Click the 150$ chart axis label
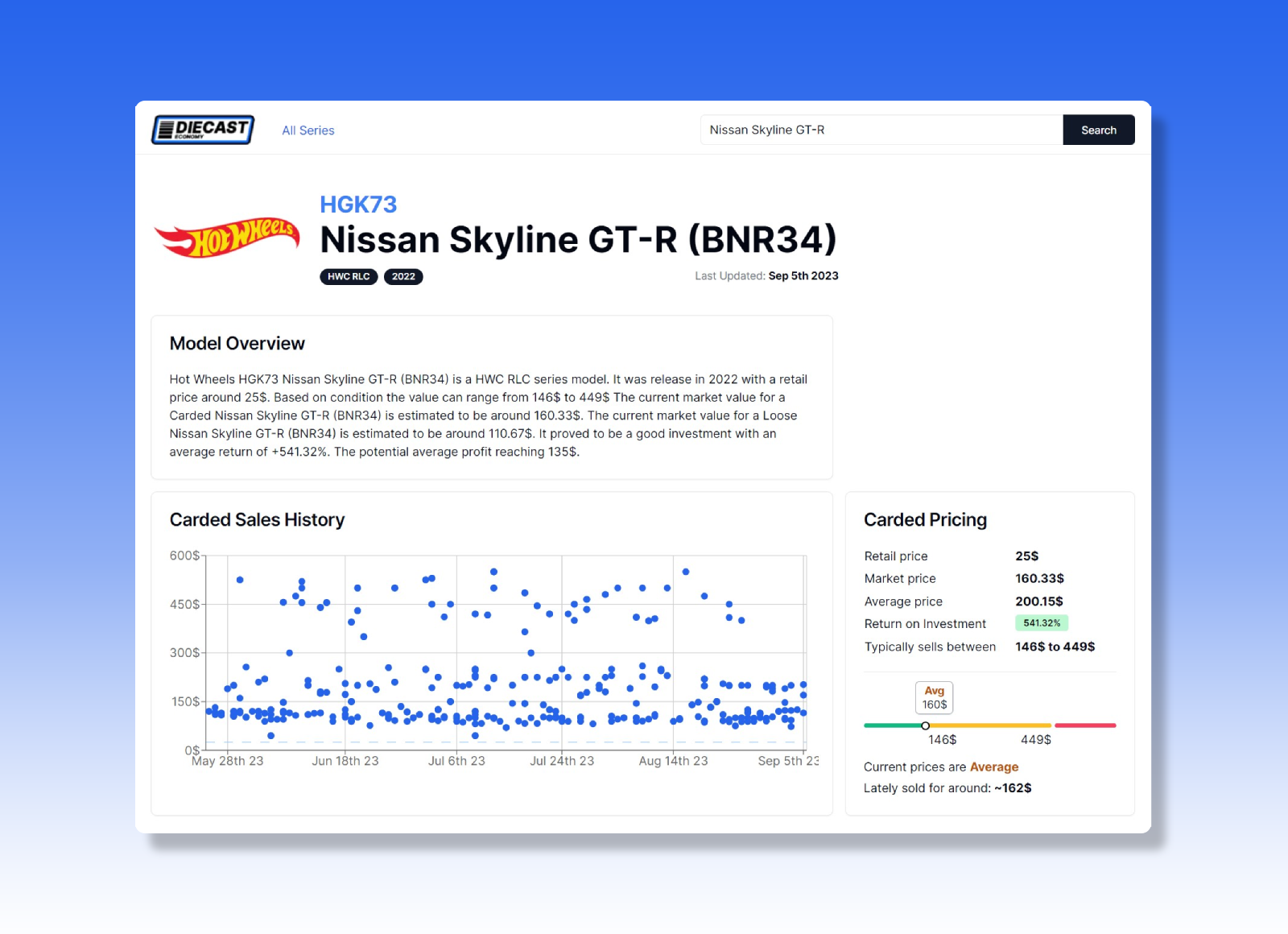Screen dimensions: 1288x934 (185, 701)
